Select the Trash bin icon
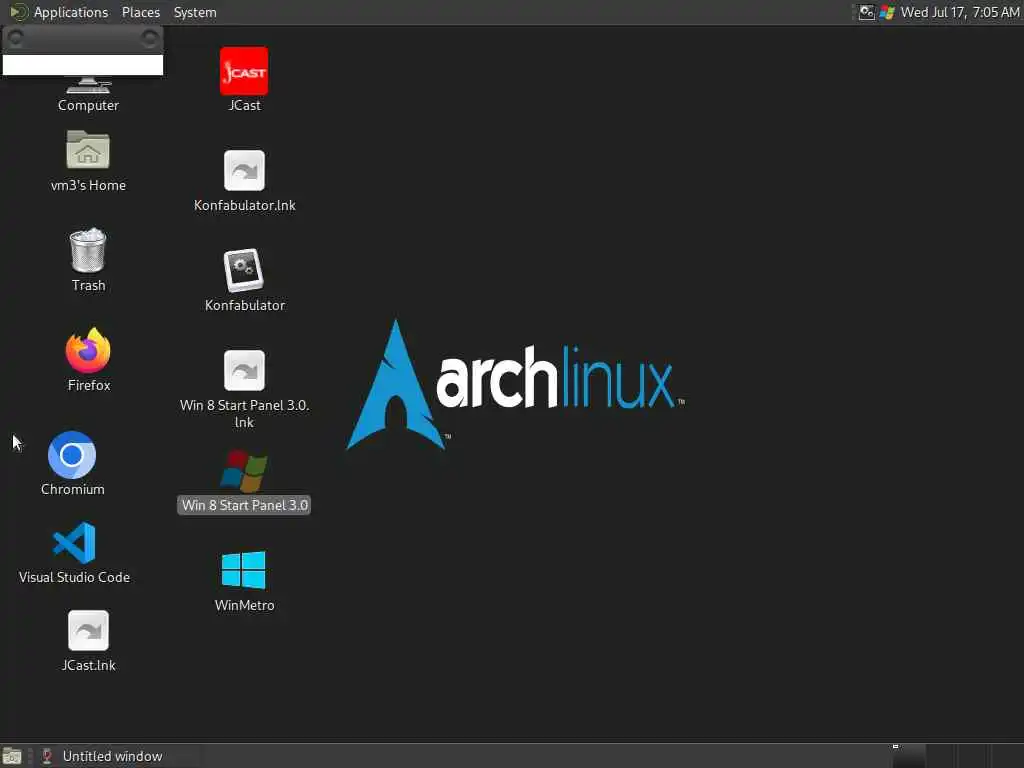1024x768 pixels. tap(88, 249)
